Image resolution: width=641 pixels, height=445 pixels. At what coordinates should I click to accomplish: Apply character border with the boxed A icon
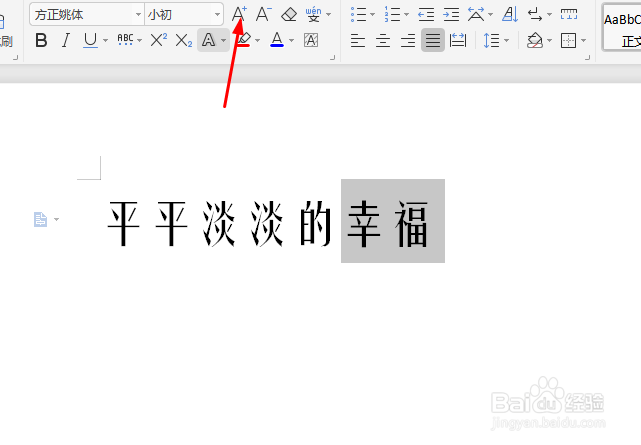click(311, 40)
